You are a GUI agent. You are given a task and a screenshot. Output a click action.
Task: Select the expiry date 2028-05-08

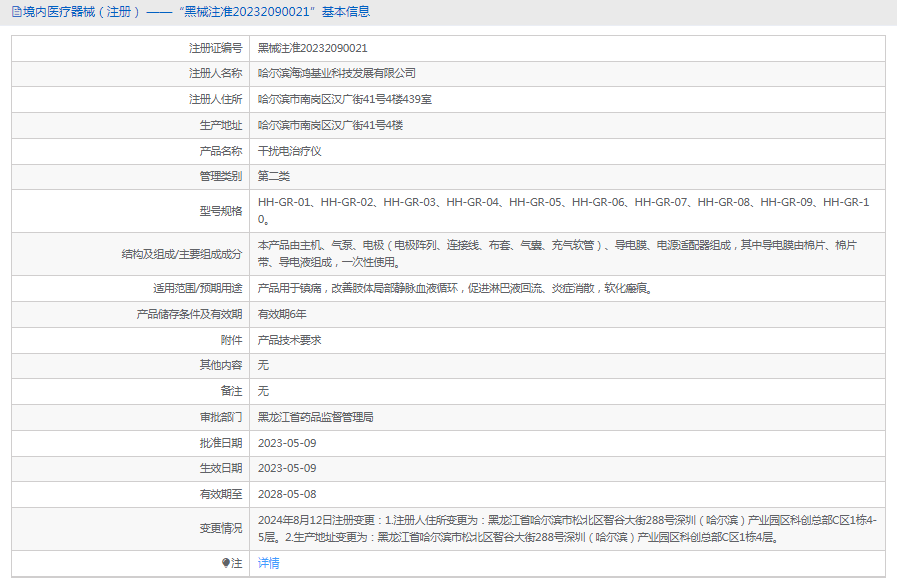pos(287,494)
